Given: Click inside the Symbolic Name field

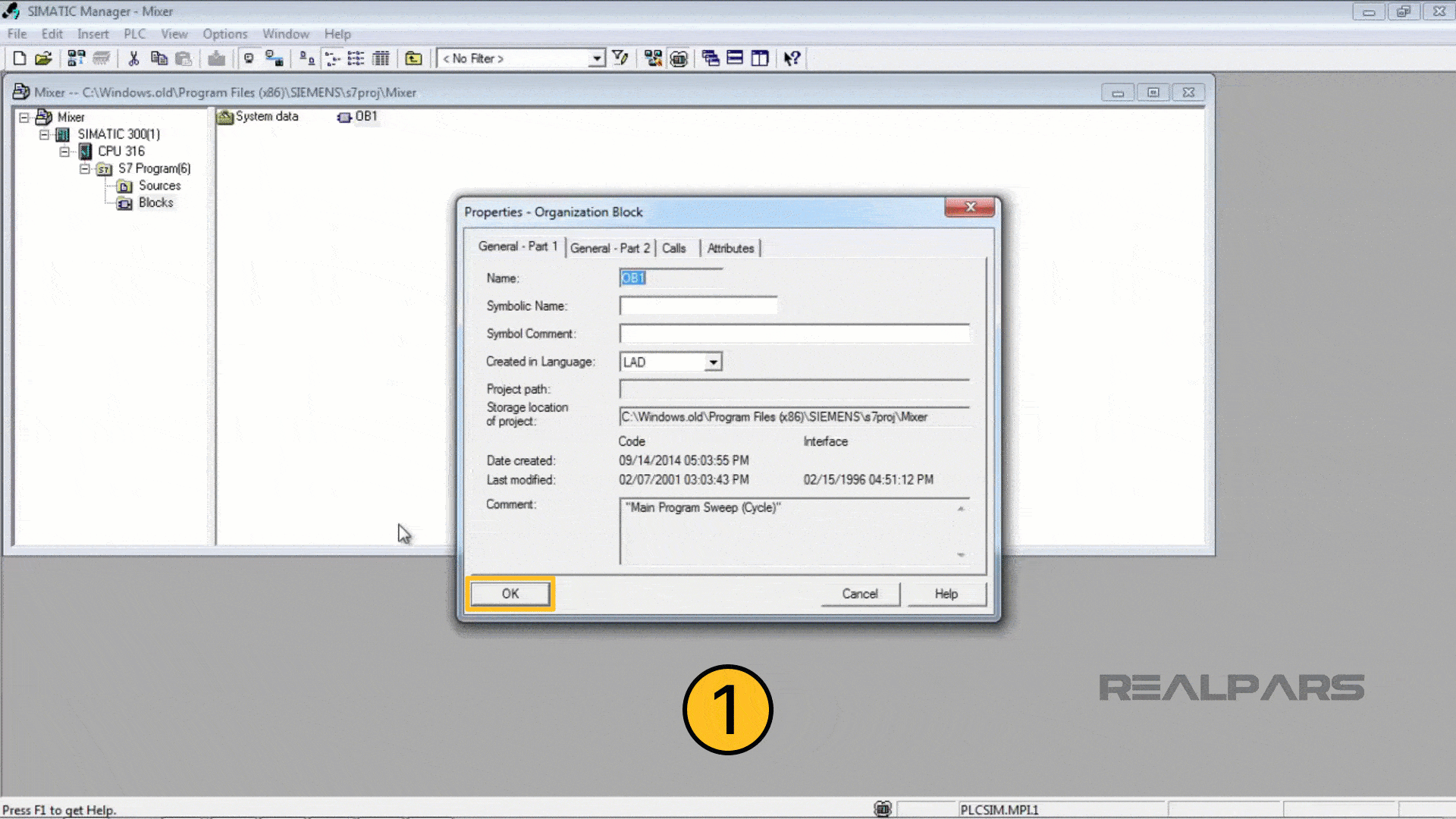Looking at the screenshot, I should [698, 306].
